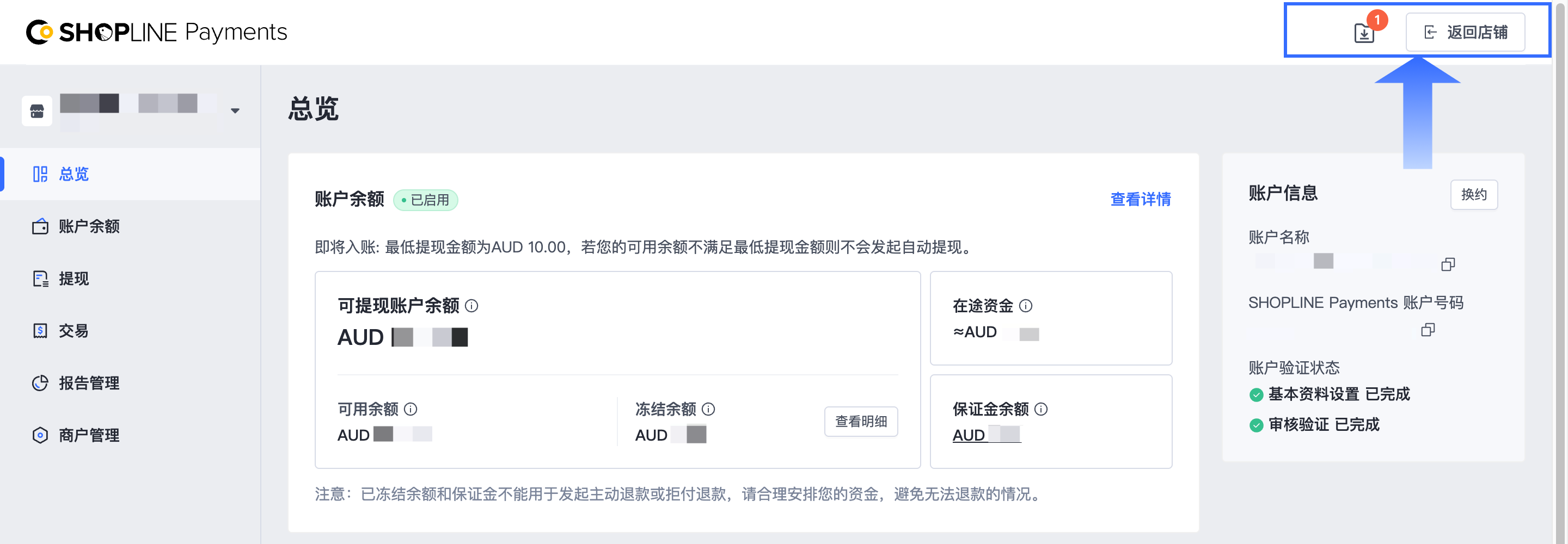The width and height of the screenshot is (1568, 544).
Task: Open 报告管理 in the sidebar
Action: 89,384
